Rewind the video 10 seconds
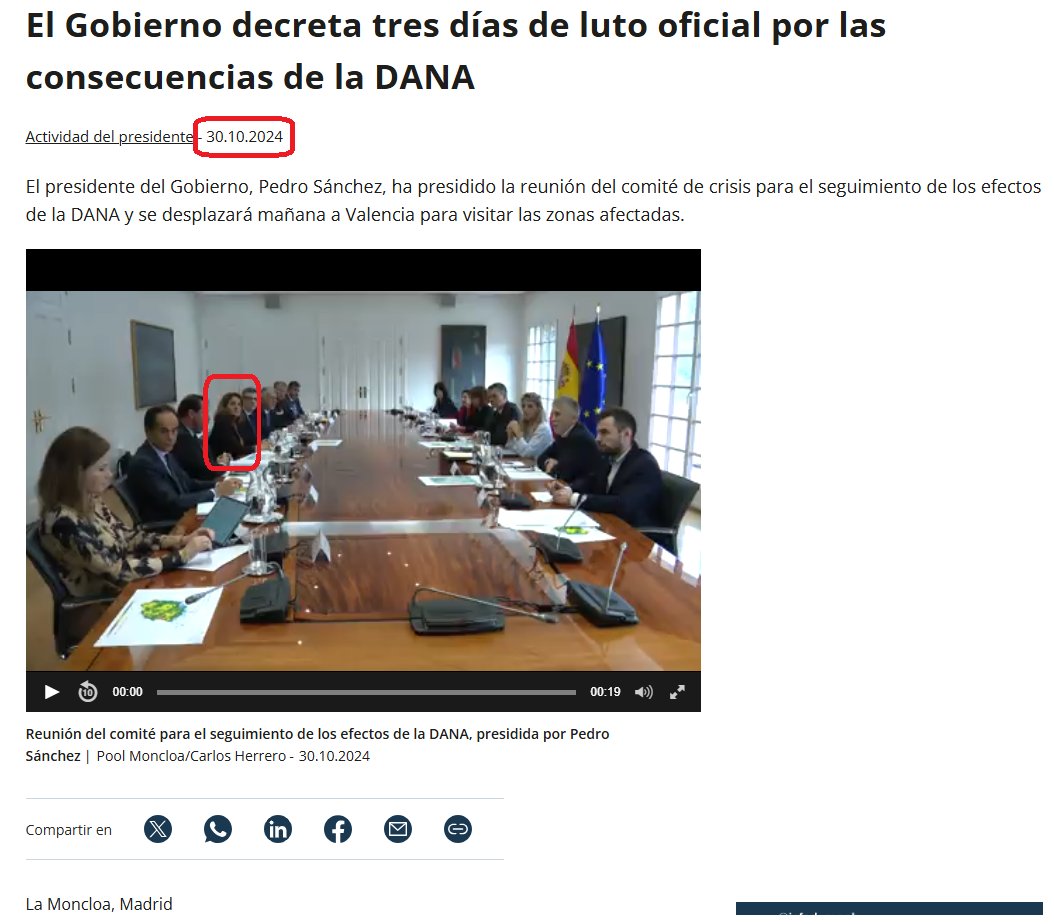Image resolution: width=1054 pixels, height=924 pixels. [88, 691]
